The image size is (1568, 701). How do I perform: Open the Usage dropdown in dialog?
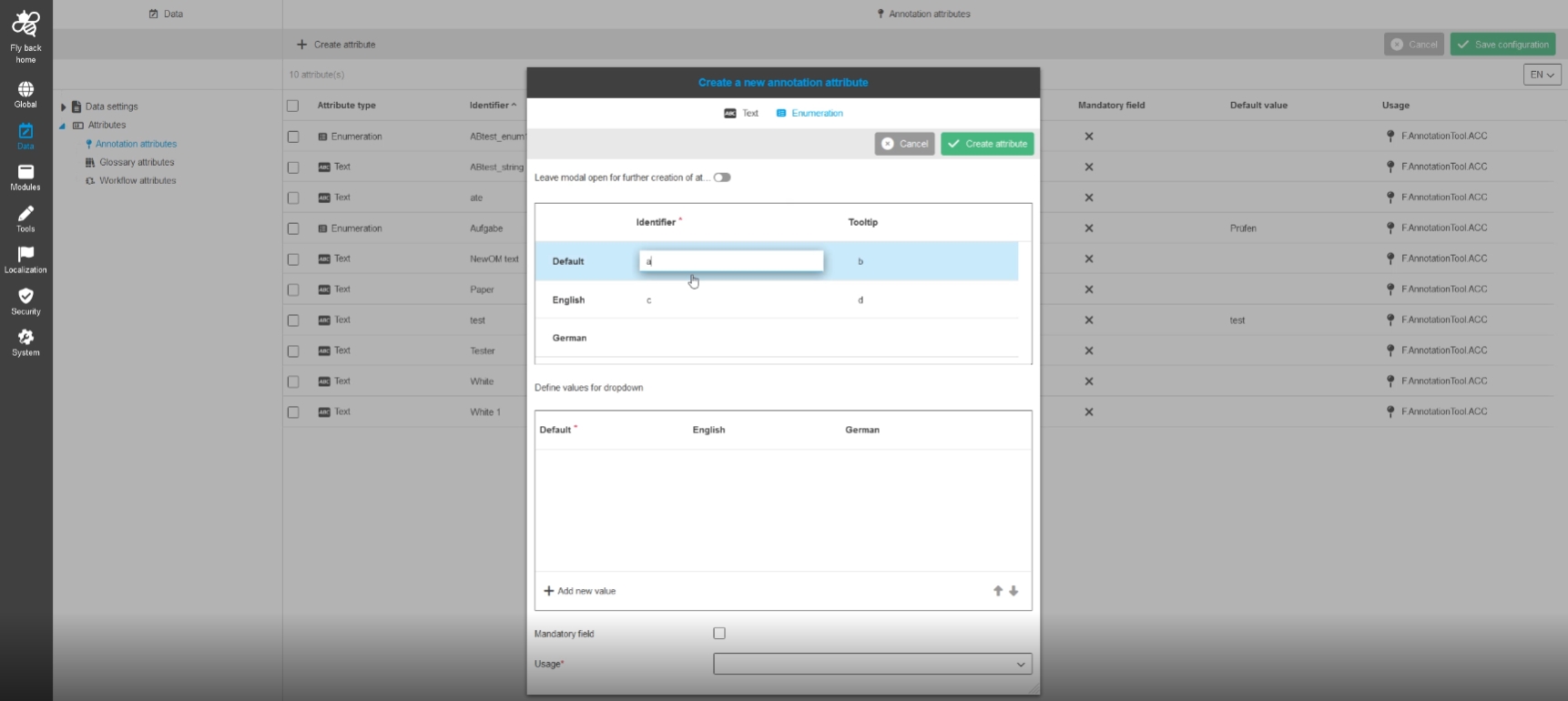872,664
